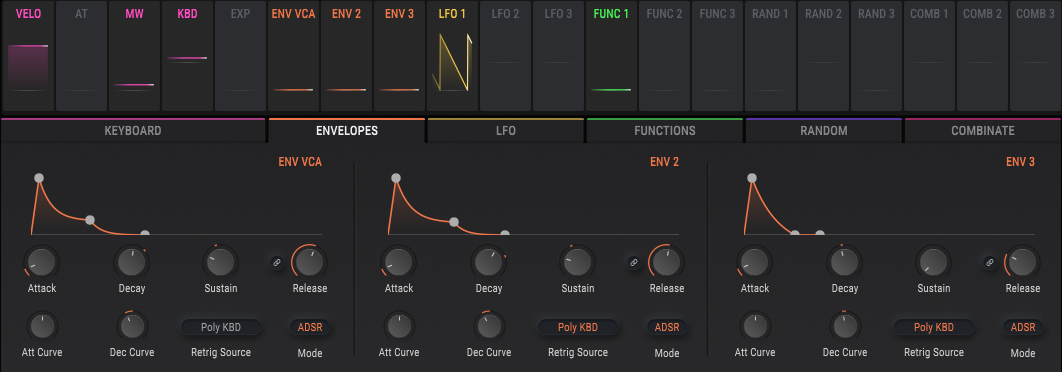This screenshot has height=372, width=1062.
Task: Select the LFO 2 modulation source slot
Action: click(x=505, y=56)
